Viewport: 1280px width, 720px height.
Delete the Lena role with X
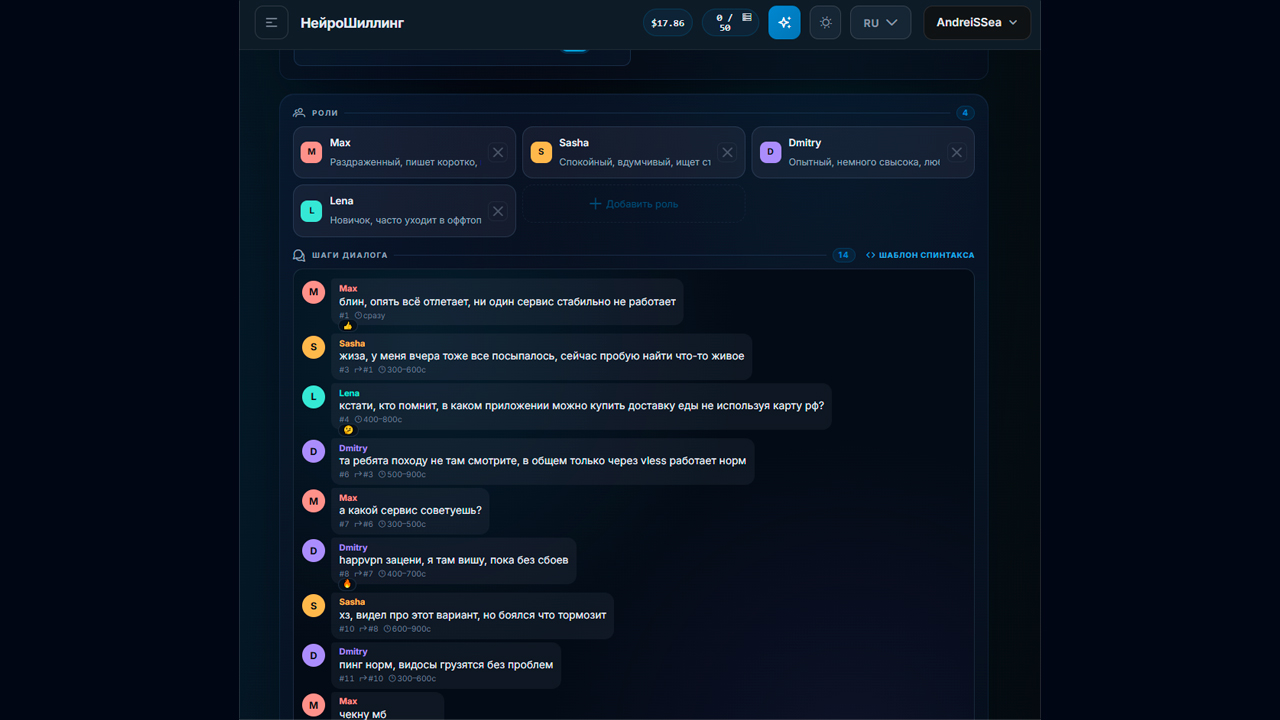[498, 211]
